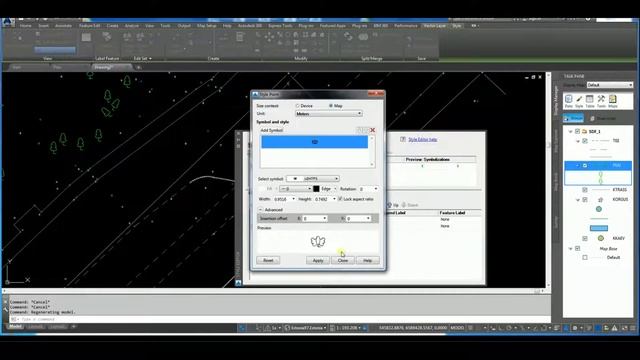Click the KRAEV layer circle symbol
The image size is (640, 360).
pos(600,238)
